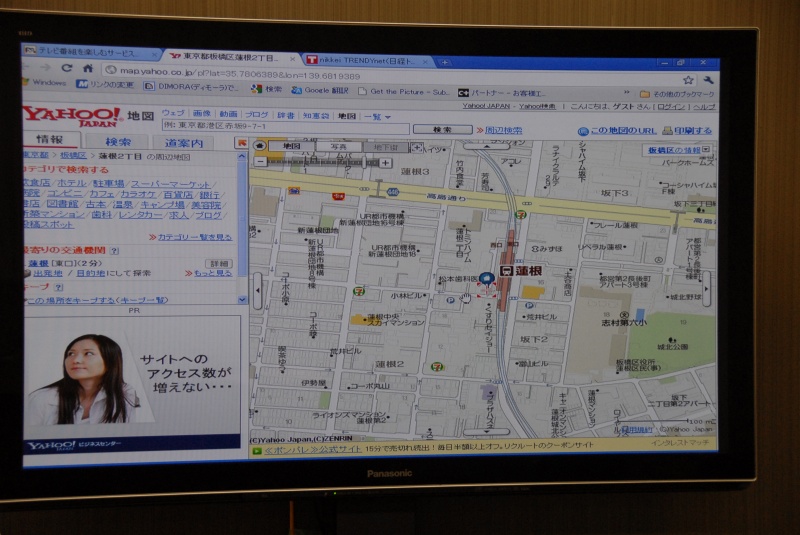800x535 pixels.
Task: Pan the map right with side arrow
Action: click(x=706, y=289)
